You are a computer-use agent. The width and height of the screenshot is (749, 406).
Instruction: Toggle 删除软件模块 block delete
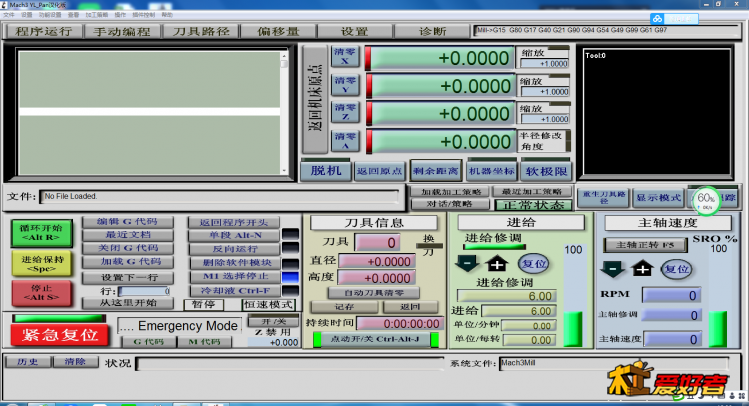234,263
